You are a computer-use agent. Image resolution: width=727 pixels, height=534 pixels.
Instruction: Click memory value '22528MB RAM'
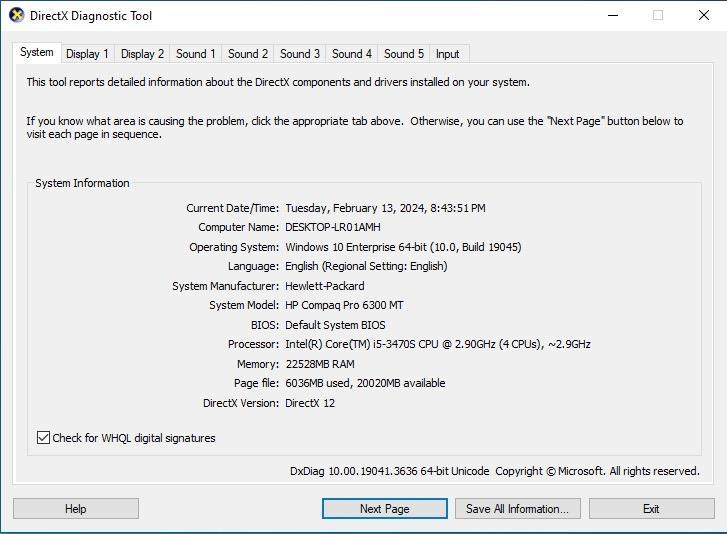(320, 364)
